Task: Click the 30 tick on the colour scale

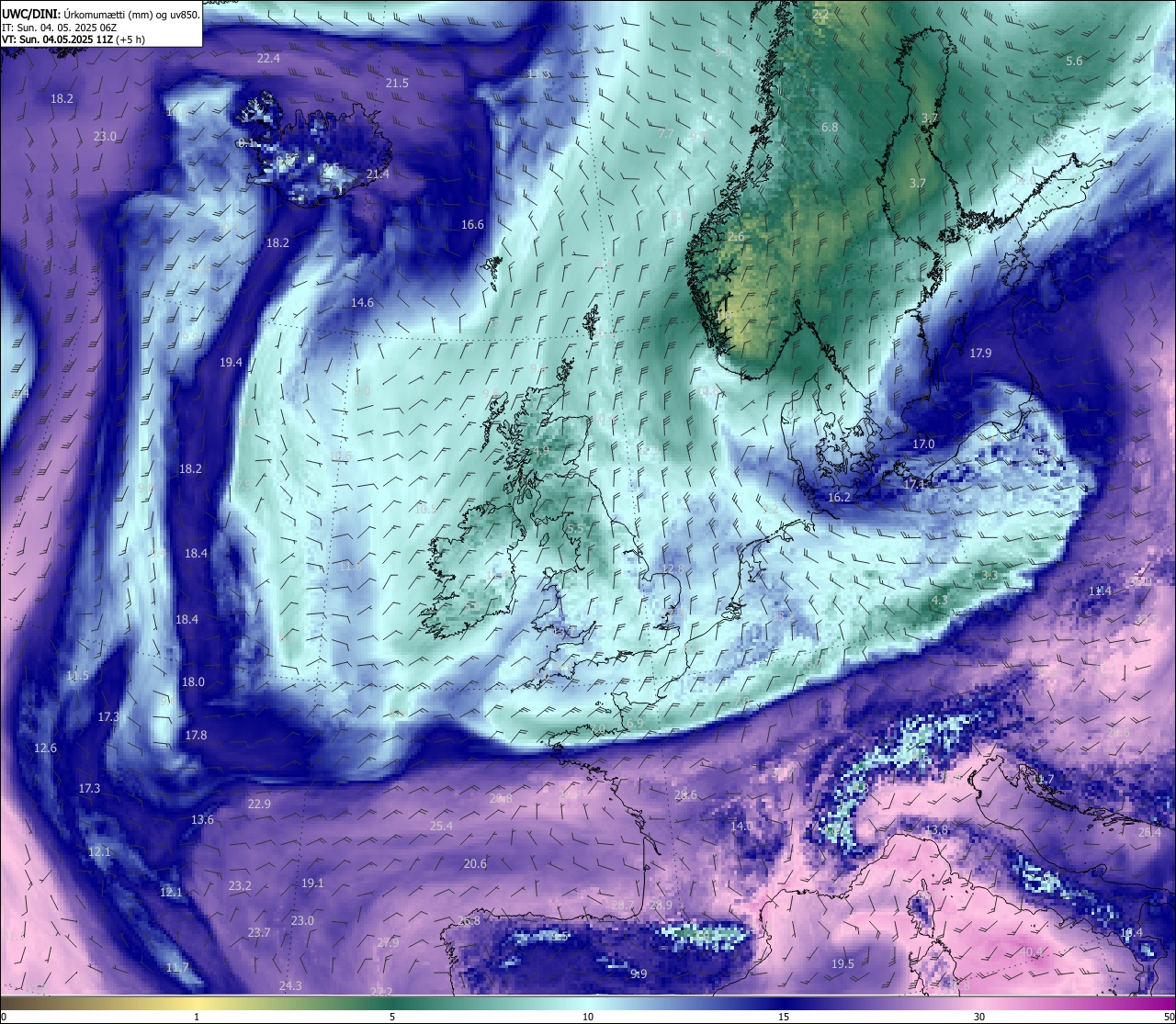Action: (x=979, y=1017)
